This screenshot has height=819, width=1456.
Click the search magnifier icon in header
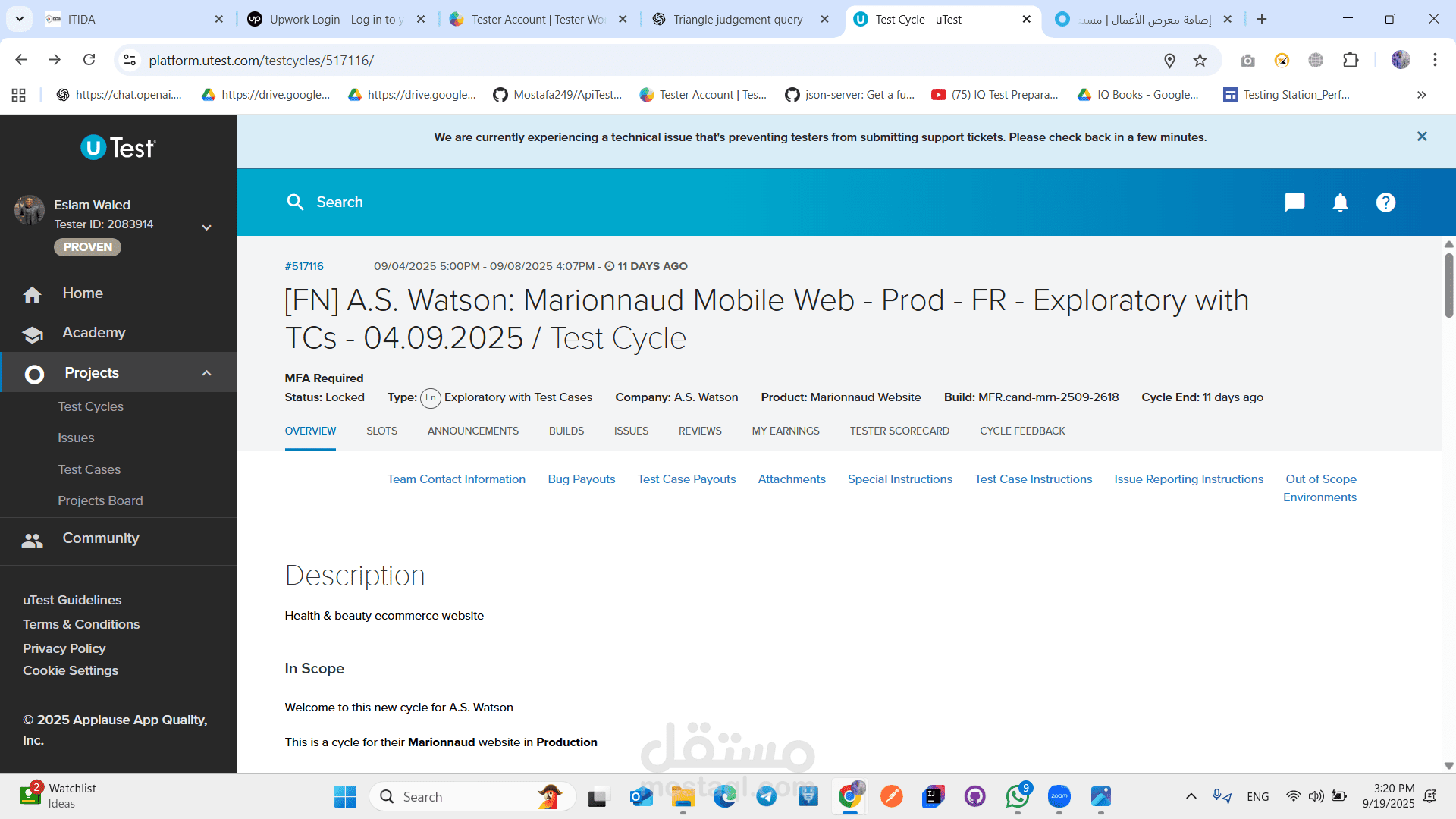[x=295, y=202]
